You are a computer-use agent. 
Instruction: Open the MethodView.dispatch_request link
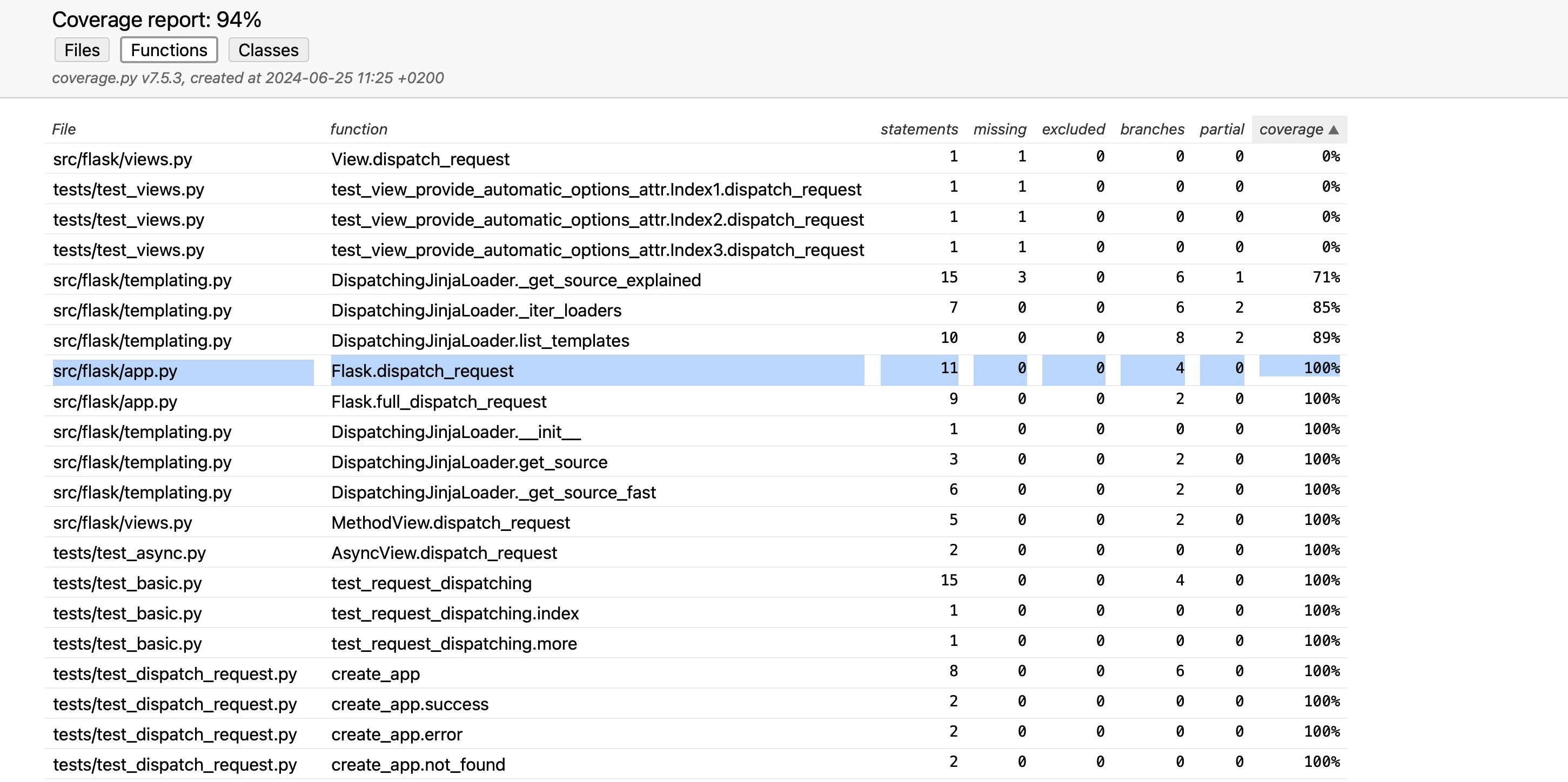pos(451,522)
